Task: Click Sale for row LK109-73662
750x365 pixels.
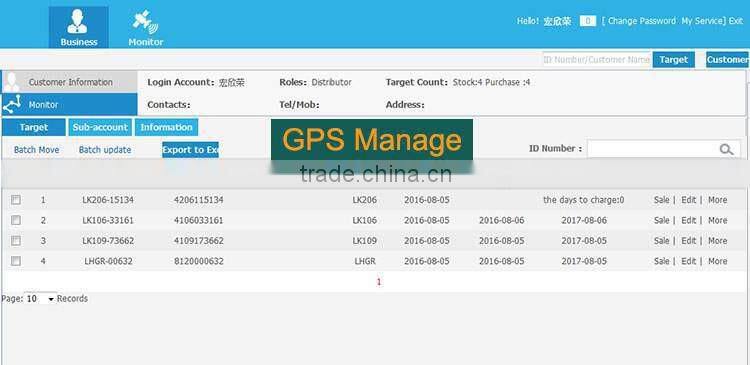Action: point(662,241)
